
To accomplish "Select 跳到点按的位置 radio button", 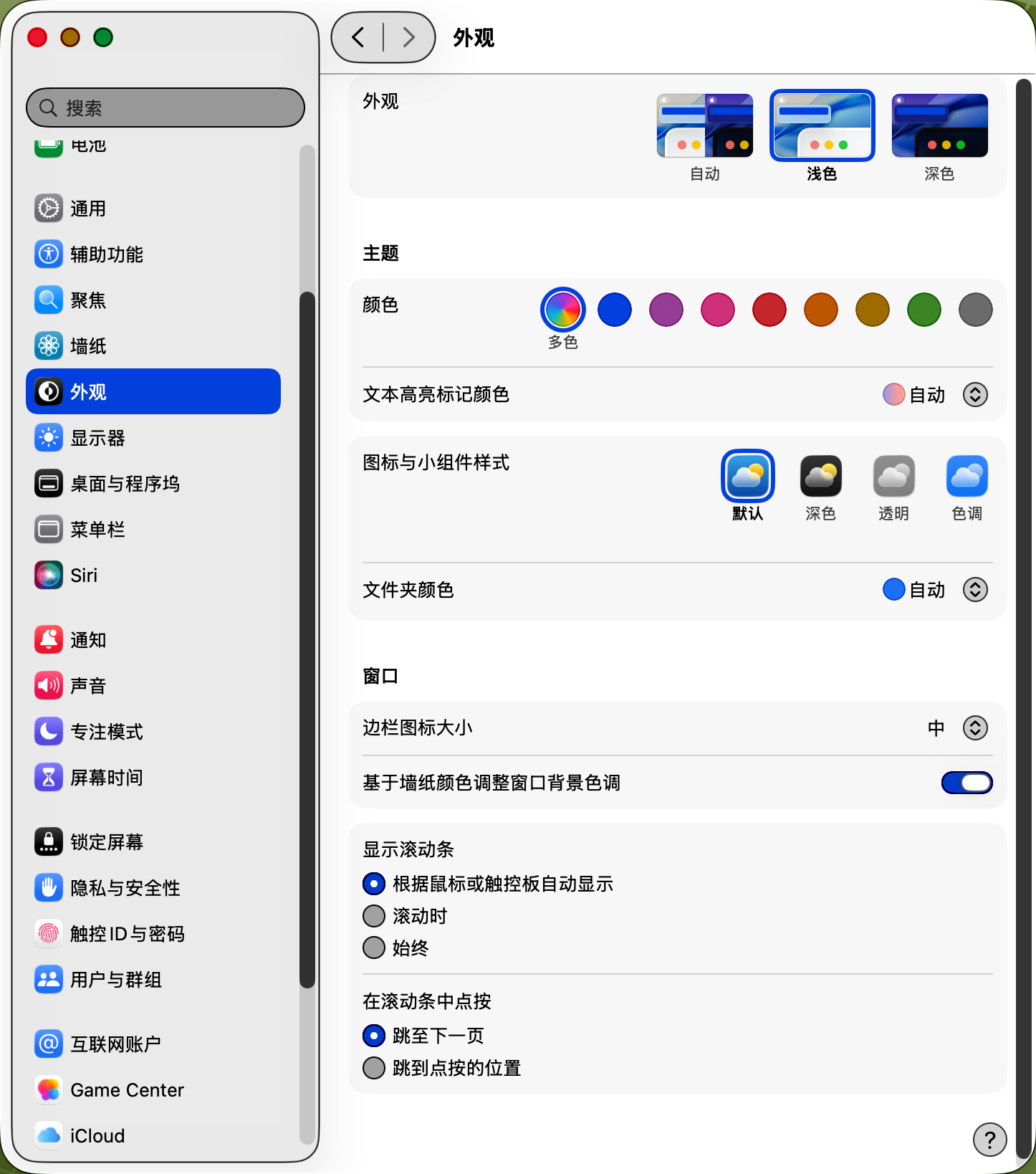I will (x=374, y=1068).
